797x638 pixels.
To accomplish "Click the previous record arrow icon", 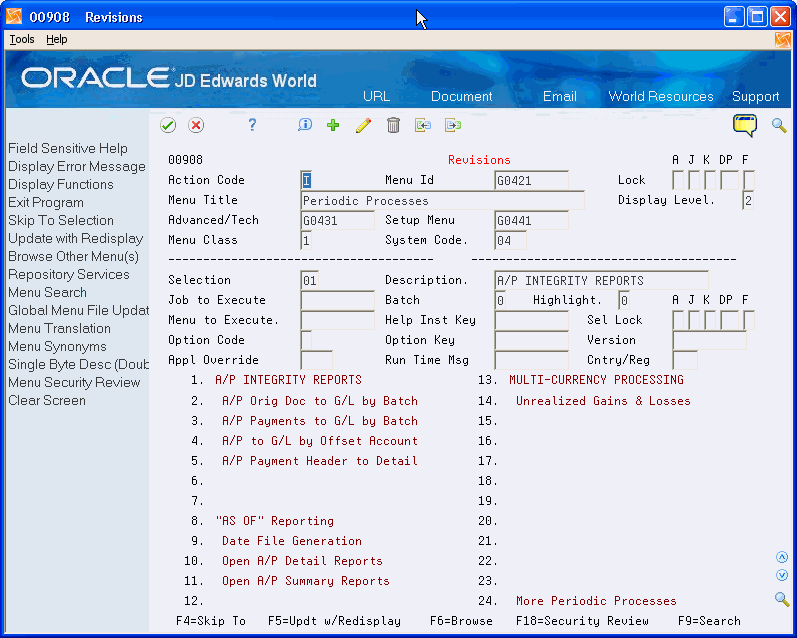I will (423, 125).
